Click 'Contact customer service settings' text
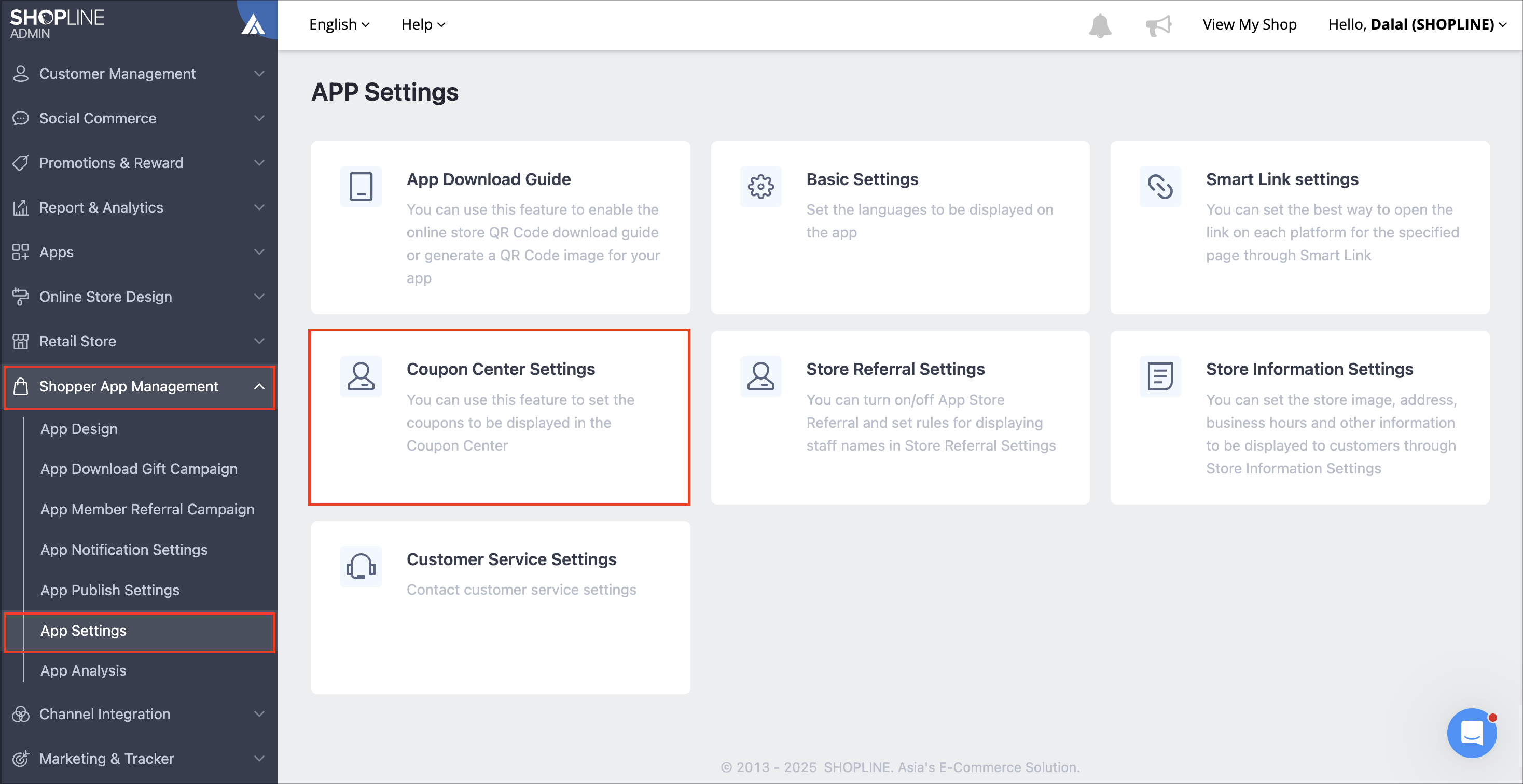Image resolution: width=1523 pixels, height=784 pixels. tap(521, 590)
